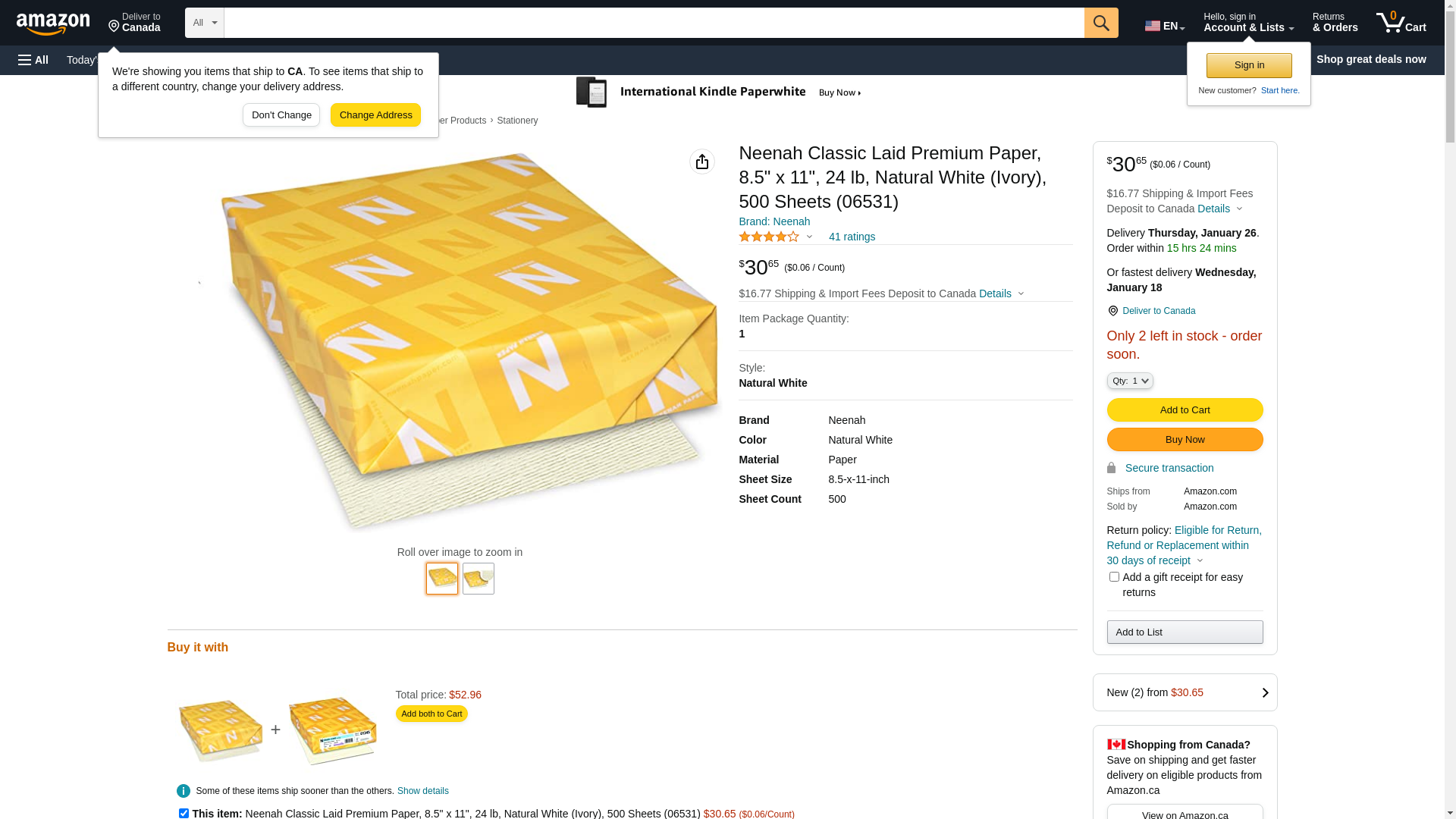Viewport: 1456px width, 819px height.
Task: Open the Qty quantity dropdown
Action: pyautogui.click(x=1130, y=381)
